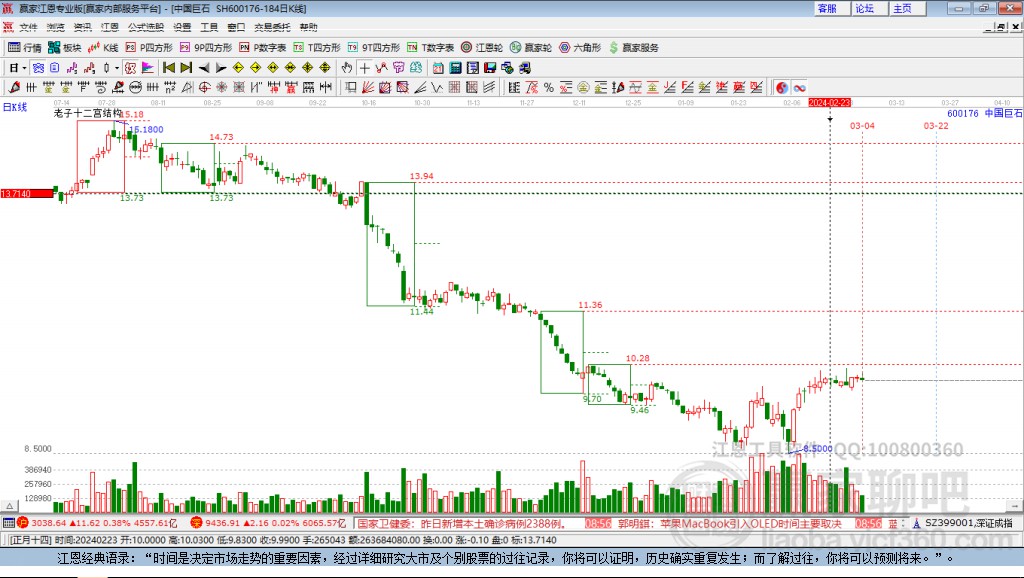Click the 600176 中国巨石 stock label
This screenshot has height=578, width=1024.
pos(985,113)
